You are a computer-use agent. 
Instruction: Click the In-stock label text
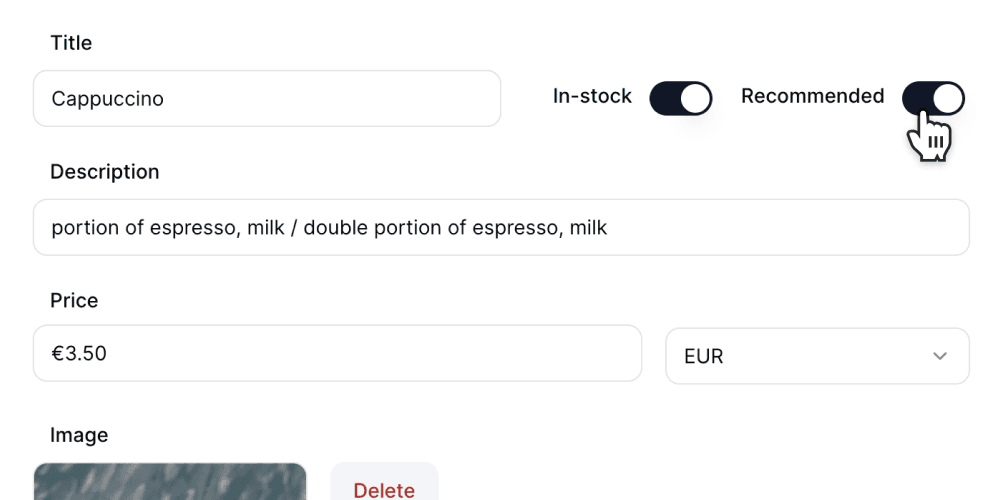tap(592, 97)
